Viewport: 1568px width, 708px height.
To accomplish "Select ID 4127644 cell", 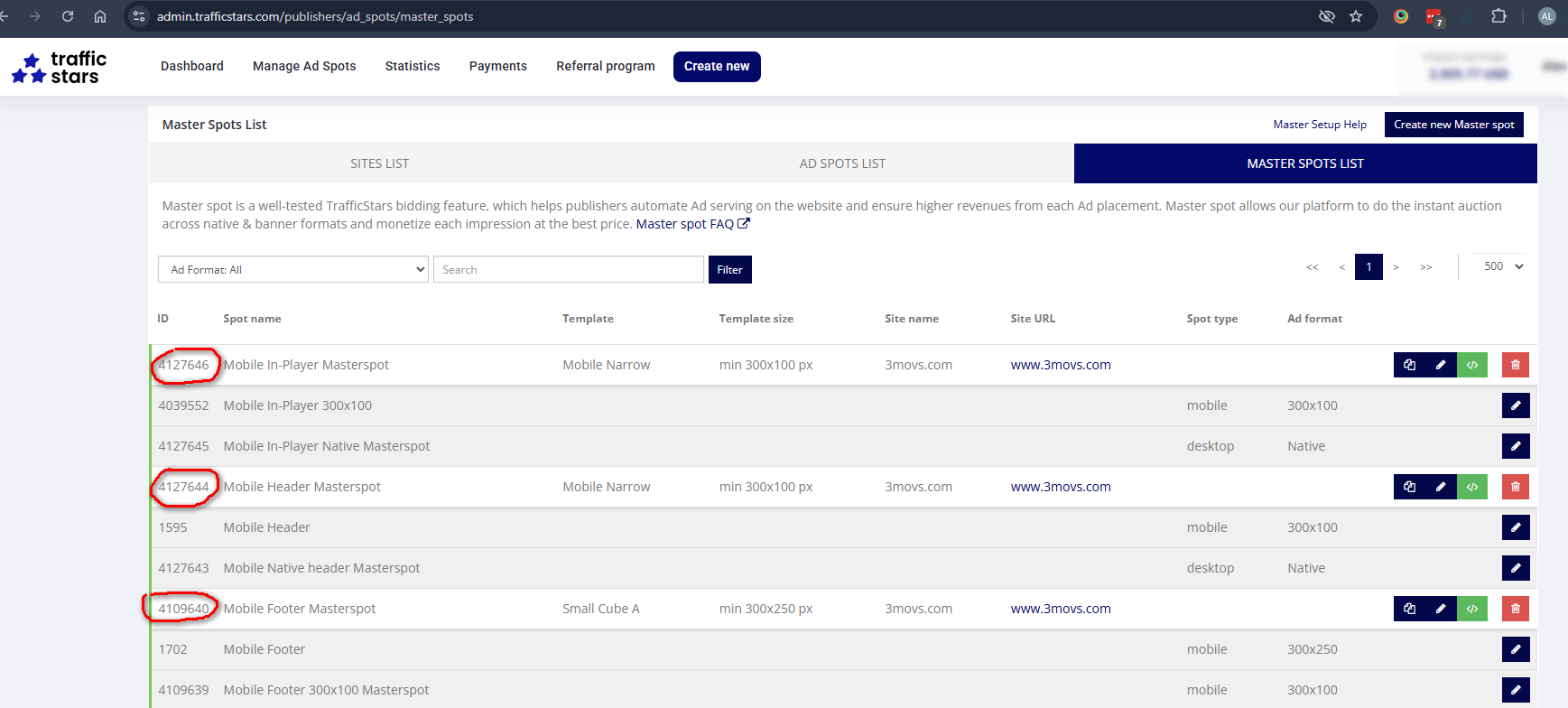I will point(184,487).
